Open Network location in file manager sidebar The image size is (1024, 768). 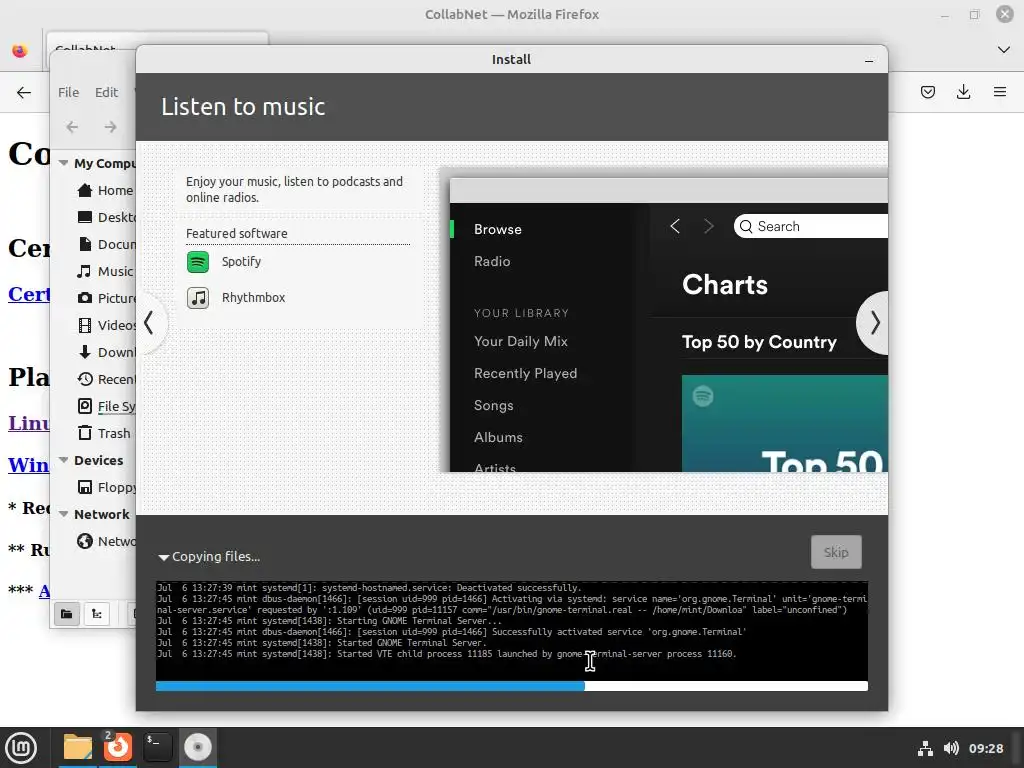(x=106, y=541)
